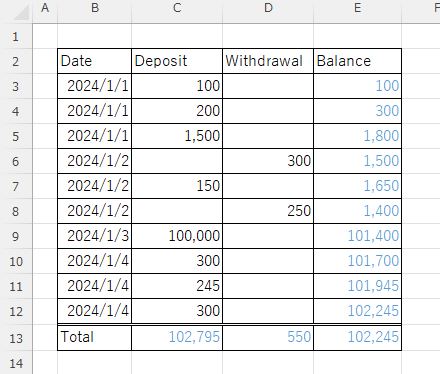Click withdrawal value 300 in row 6
Screen dimensions: 440x374
click(268, 161)
